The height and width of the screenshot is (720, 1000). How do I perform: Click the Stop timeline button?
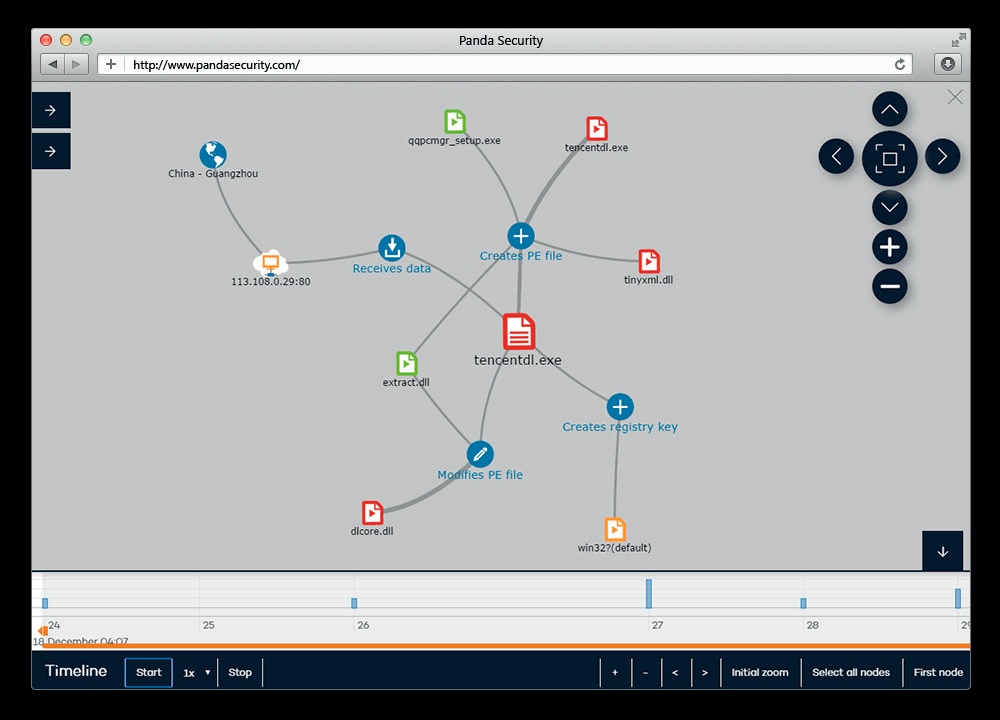click(x=240, y=672)
